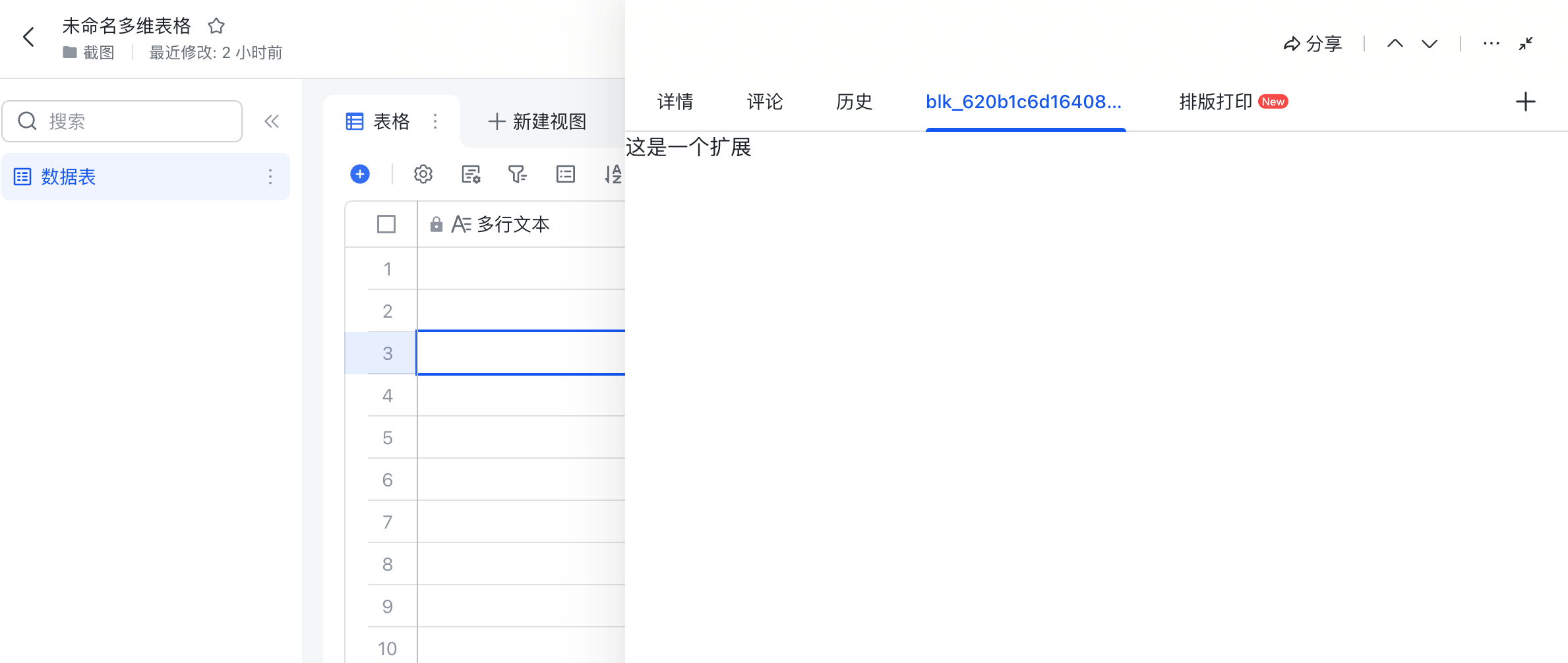Add a new extension with the plus icon

coord(1526,101)
